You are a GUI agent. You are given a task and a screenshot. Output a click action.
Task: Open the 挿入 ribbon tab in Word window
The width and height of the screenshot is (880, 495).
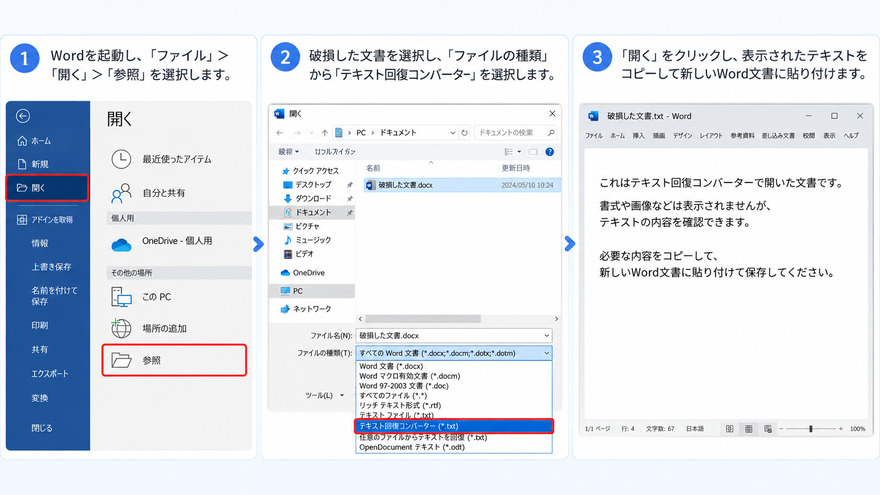pos(639,136)
